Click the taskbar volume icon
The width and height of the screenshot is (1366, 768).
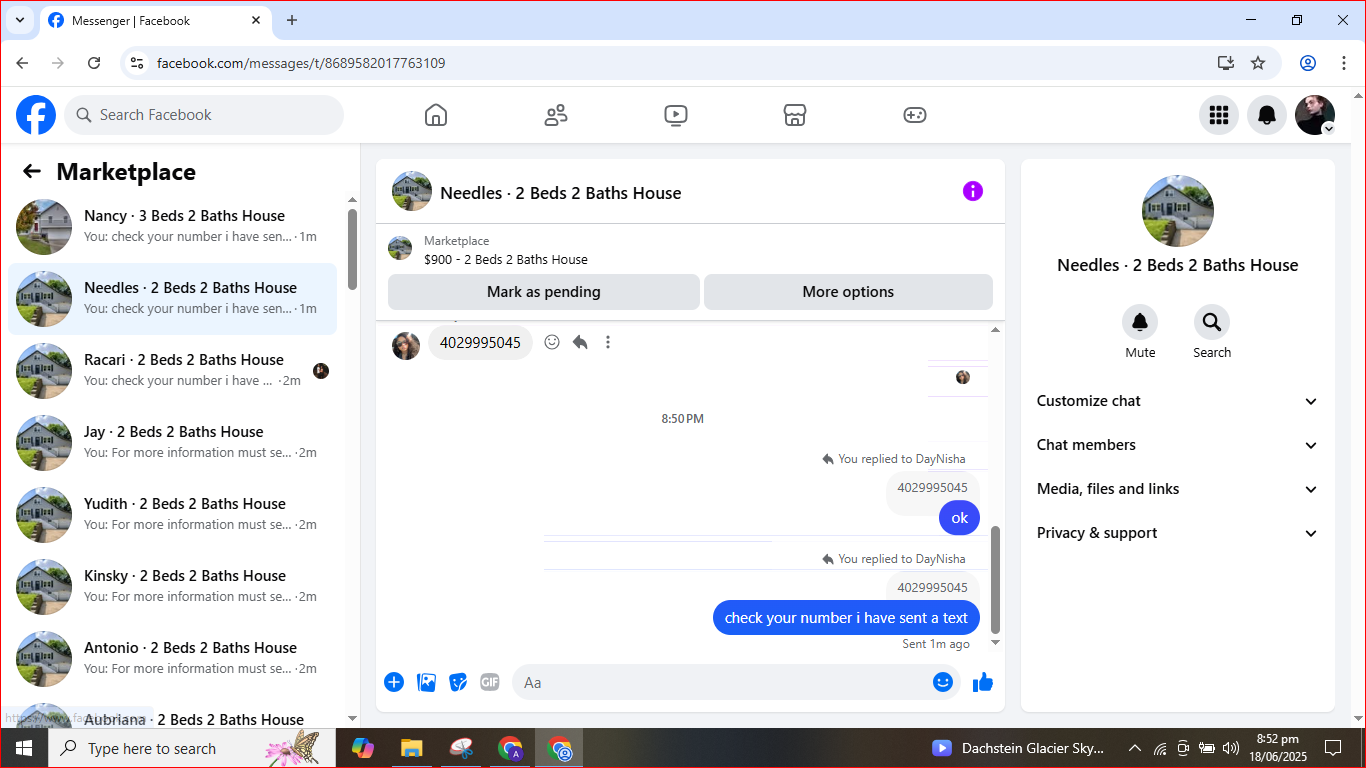click(x=1231, y=748)
